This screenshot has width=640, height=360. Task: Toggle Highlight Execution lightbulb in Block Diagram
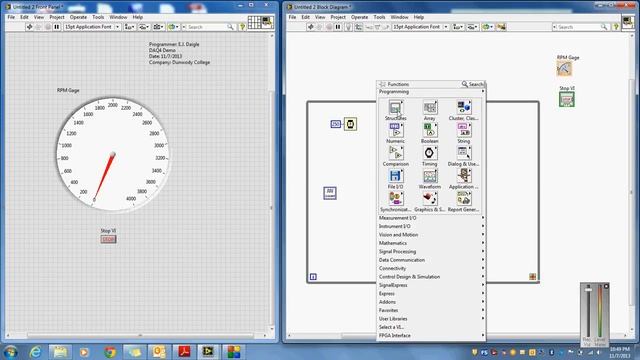click(348, 27)
